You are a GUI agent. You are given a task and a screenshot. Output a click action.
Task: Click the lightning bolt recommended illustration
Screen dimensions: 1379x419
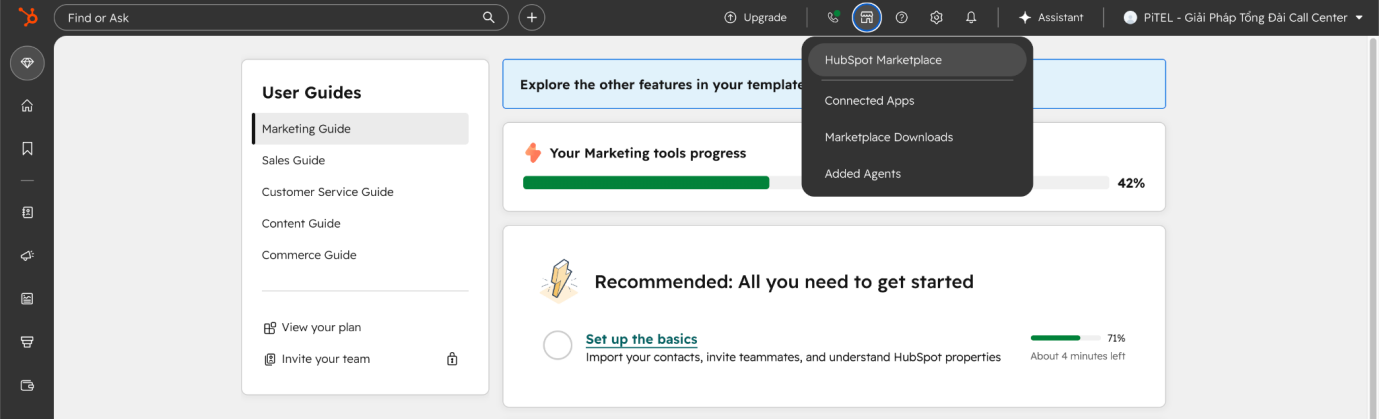[559, 281]
